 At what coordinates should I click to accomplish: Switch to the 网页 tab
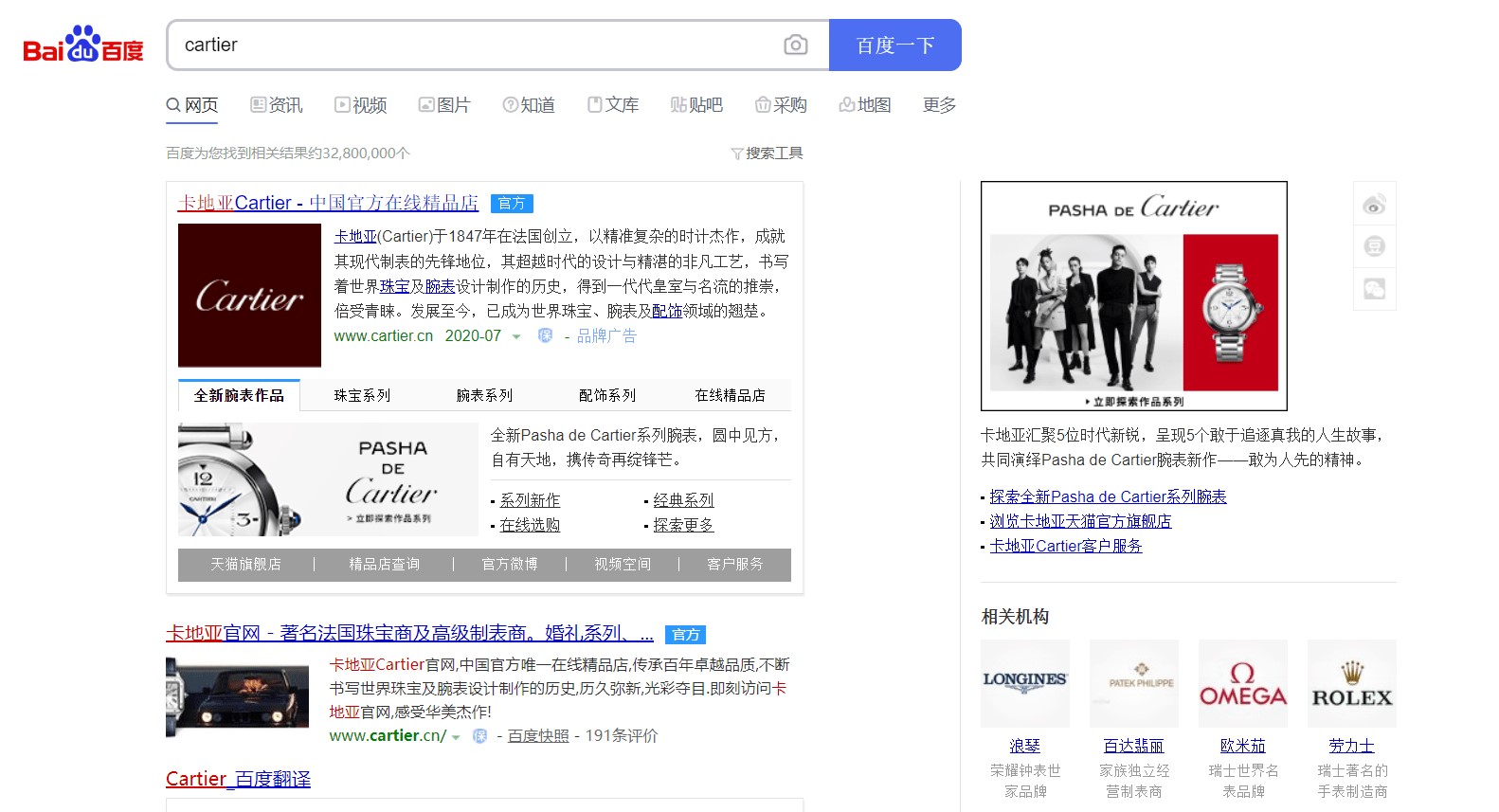coord(192,105)
